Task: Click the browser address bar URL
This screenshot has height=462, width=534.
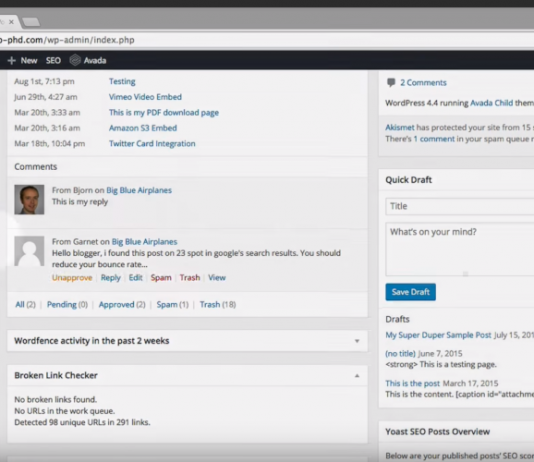Action: pyautogui.click(x=67, y=40)
